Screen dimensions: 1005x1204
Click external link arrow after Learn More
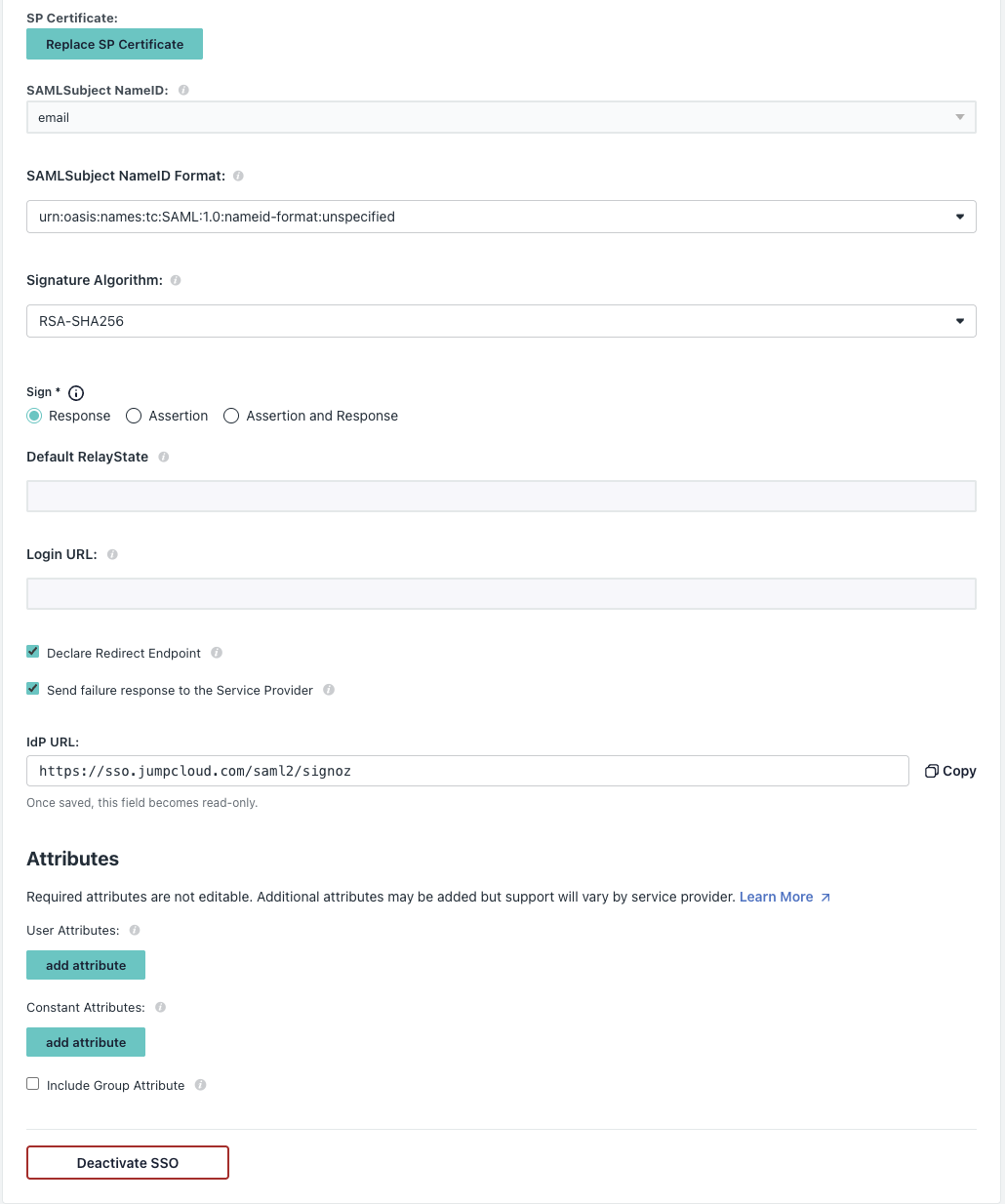(825, 898)
